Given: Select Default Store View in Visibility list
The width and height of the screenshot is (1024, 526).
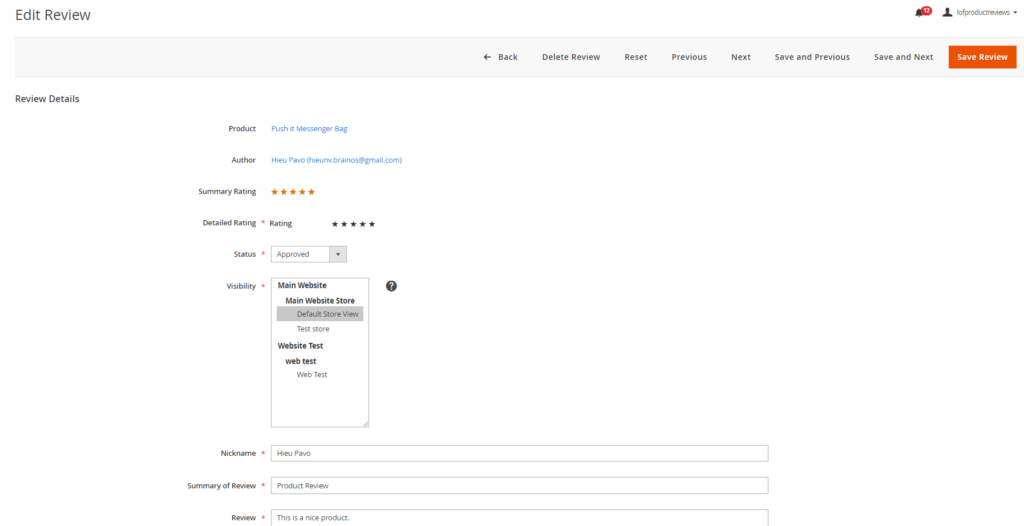Looking at the screenshot, I should (x=327, y=314).
